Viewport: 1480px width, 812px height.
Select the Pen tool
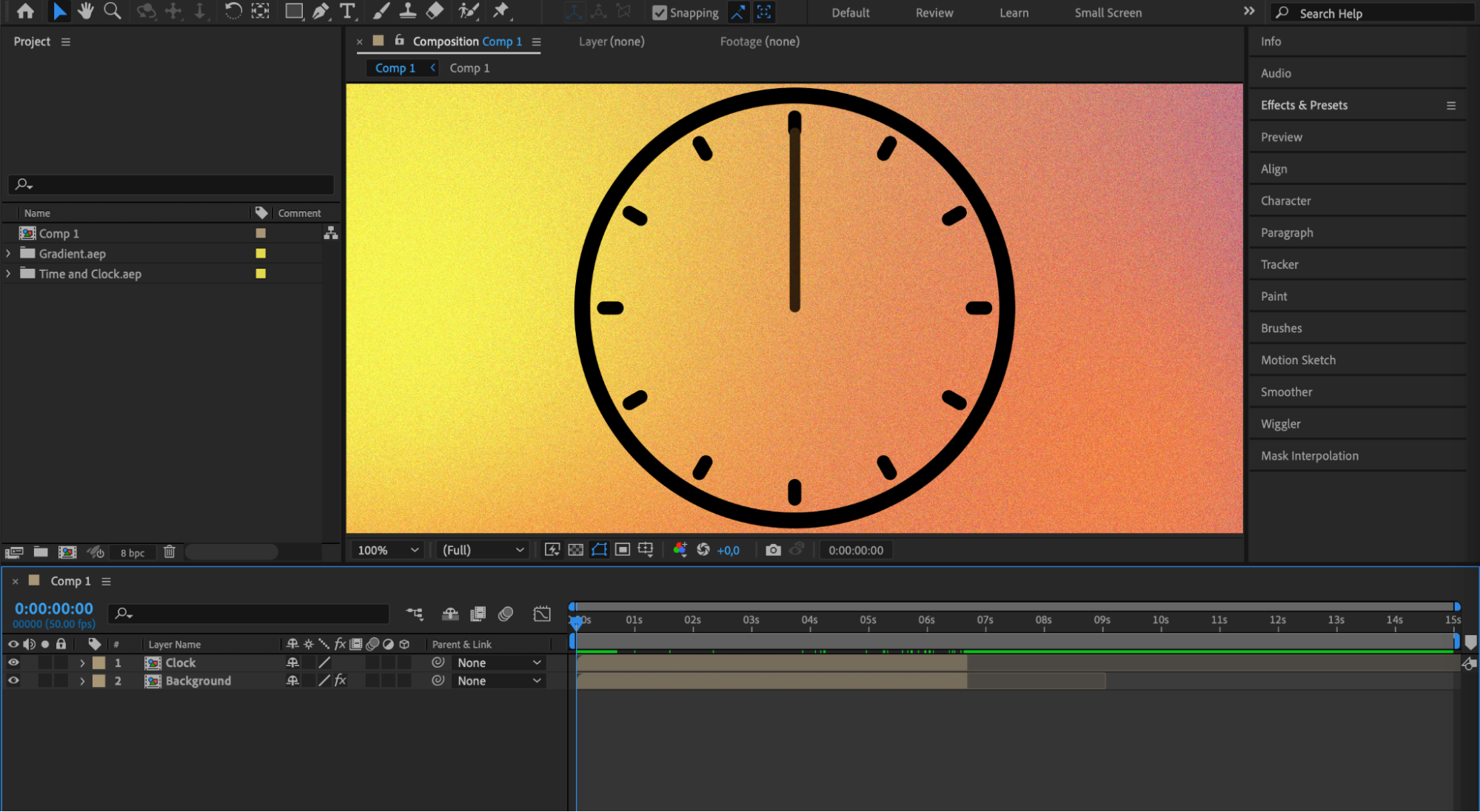point(320,11)
